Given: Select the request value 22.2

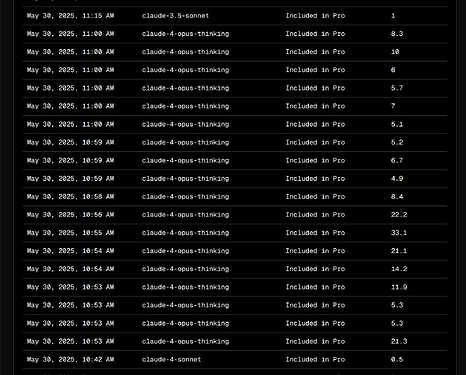Looking at the screenshot, I should [x=399, y=215].
